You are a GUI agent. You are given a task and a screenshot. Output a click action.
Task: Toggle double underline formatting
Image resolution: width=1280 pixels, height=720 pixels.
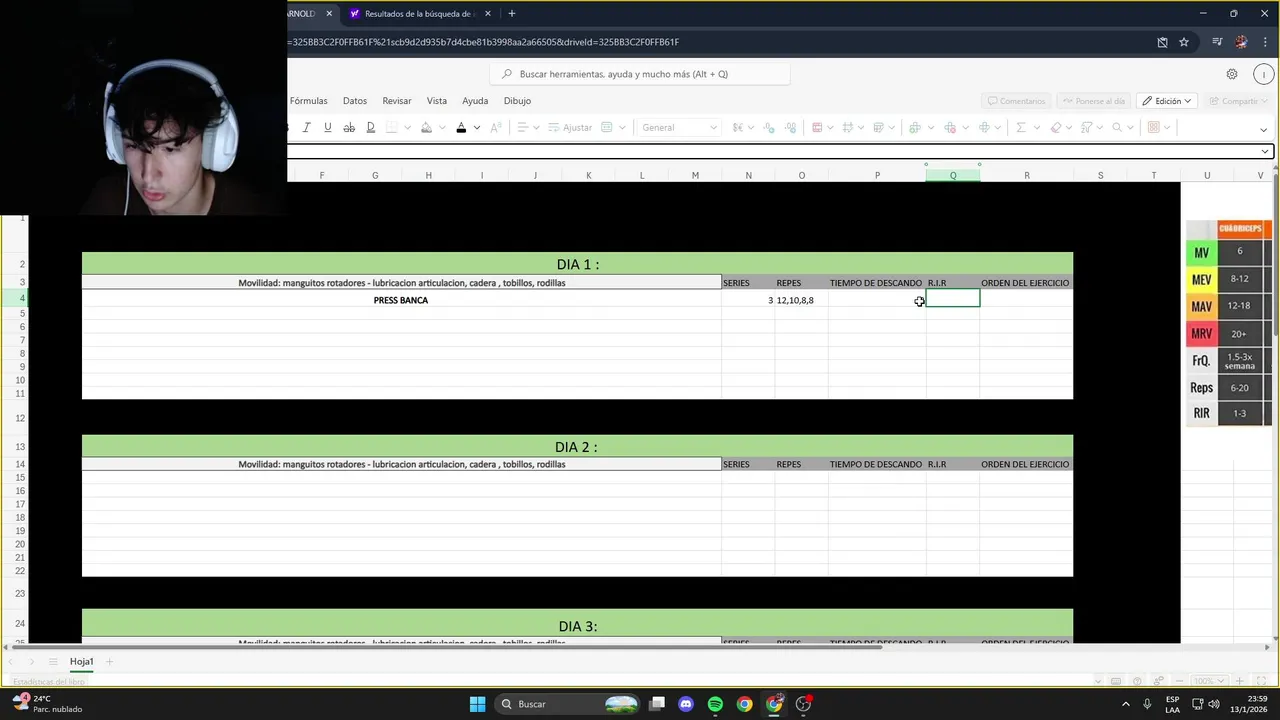pyautogui.click(x=370, y=127)
